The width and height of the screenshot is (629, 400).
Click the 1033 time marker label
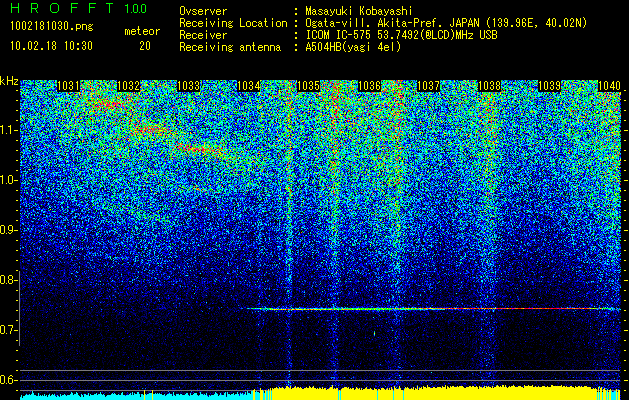(x=189, y=86)
